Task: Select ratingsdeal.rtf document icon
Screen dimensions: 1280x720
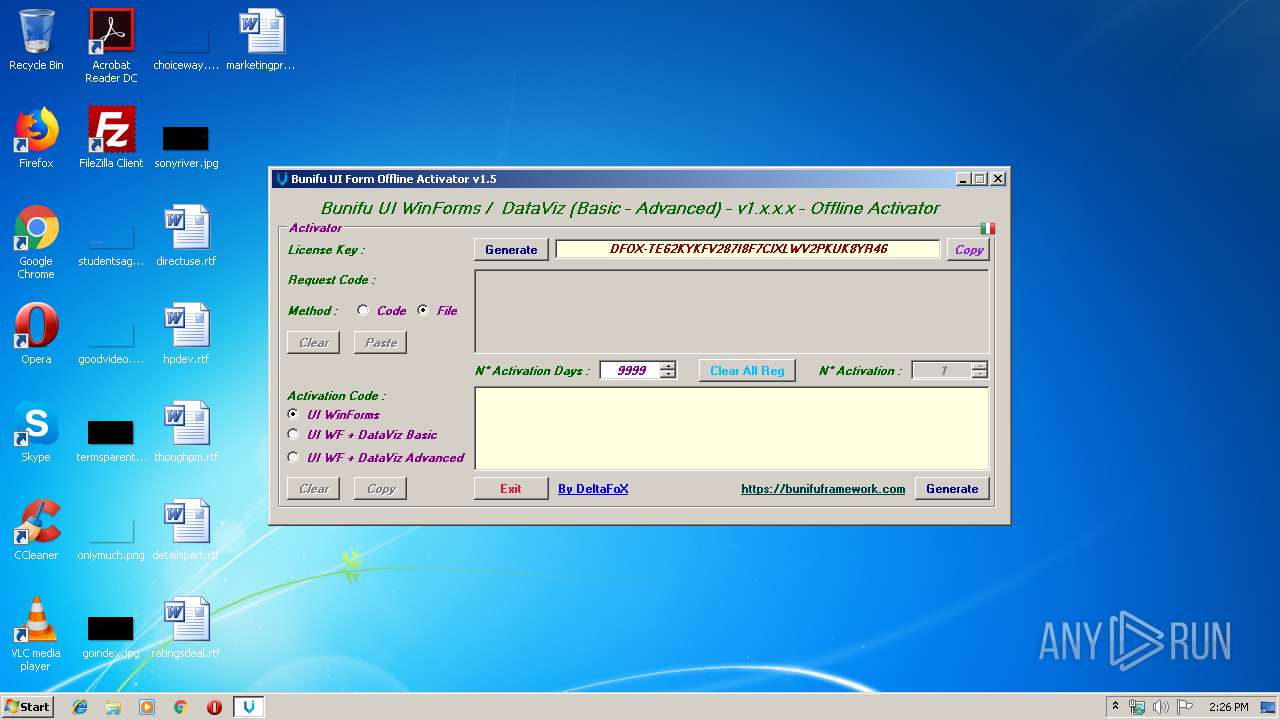Action: pos(186,628)
